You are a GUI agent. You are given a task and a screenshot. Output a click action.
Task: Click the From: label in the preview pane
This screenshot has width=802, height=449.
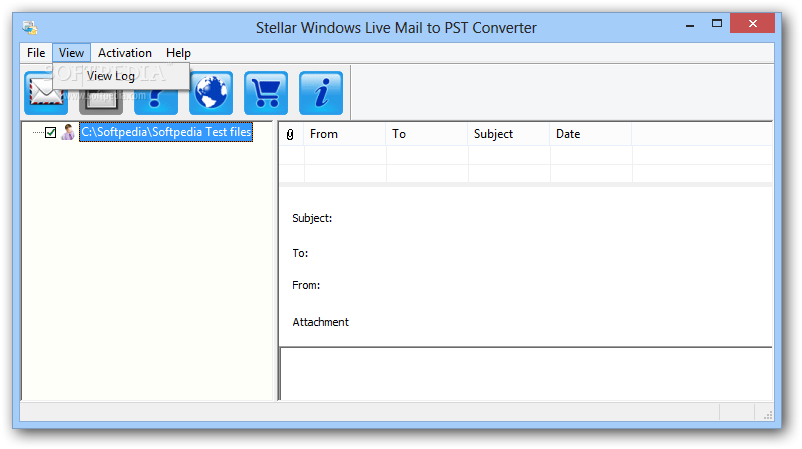tap(306, 285)
